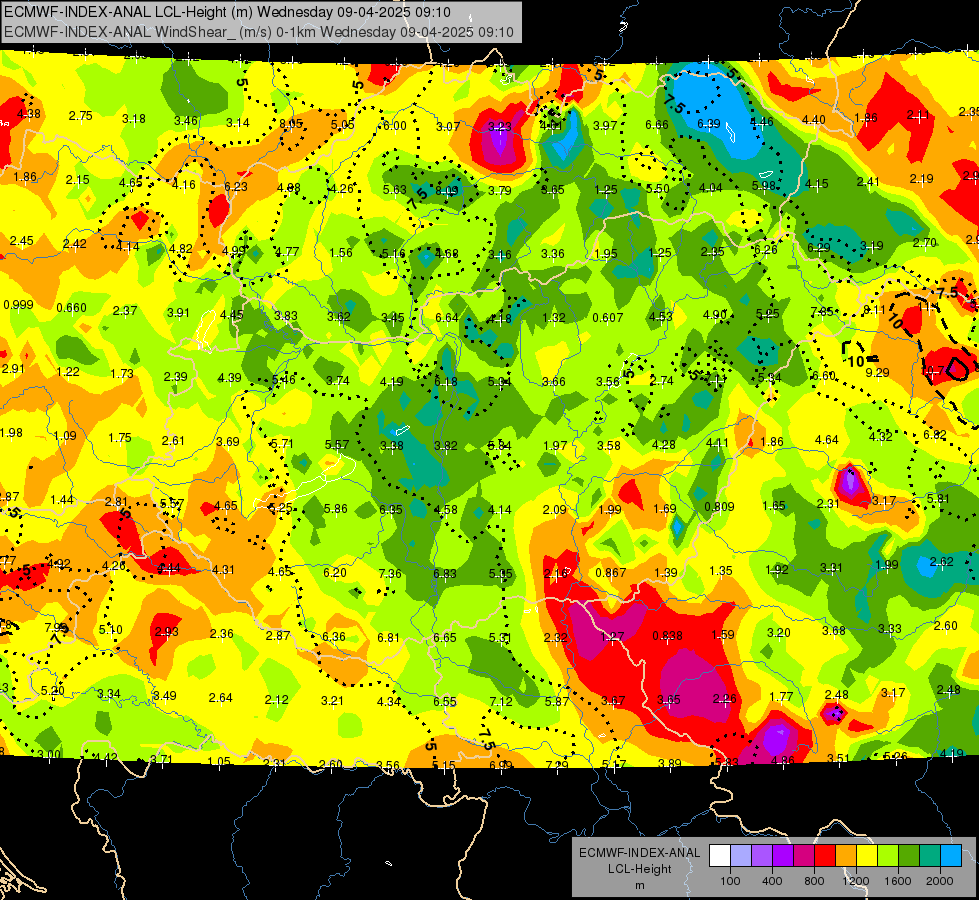
Task: Click the wind shear value '6.64'
Action: tap(447, 318)
